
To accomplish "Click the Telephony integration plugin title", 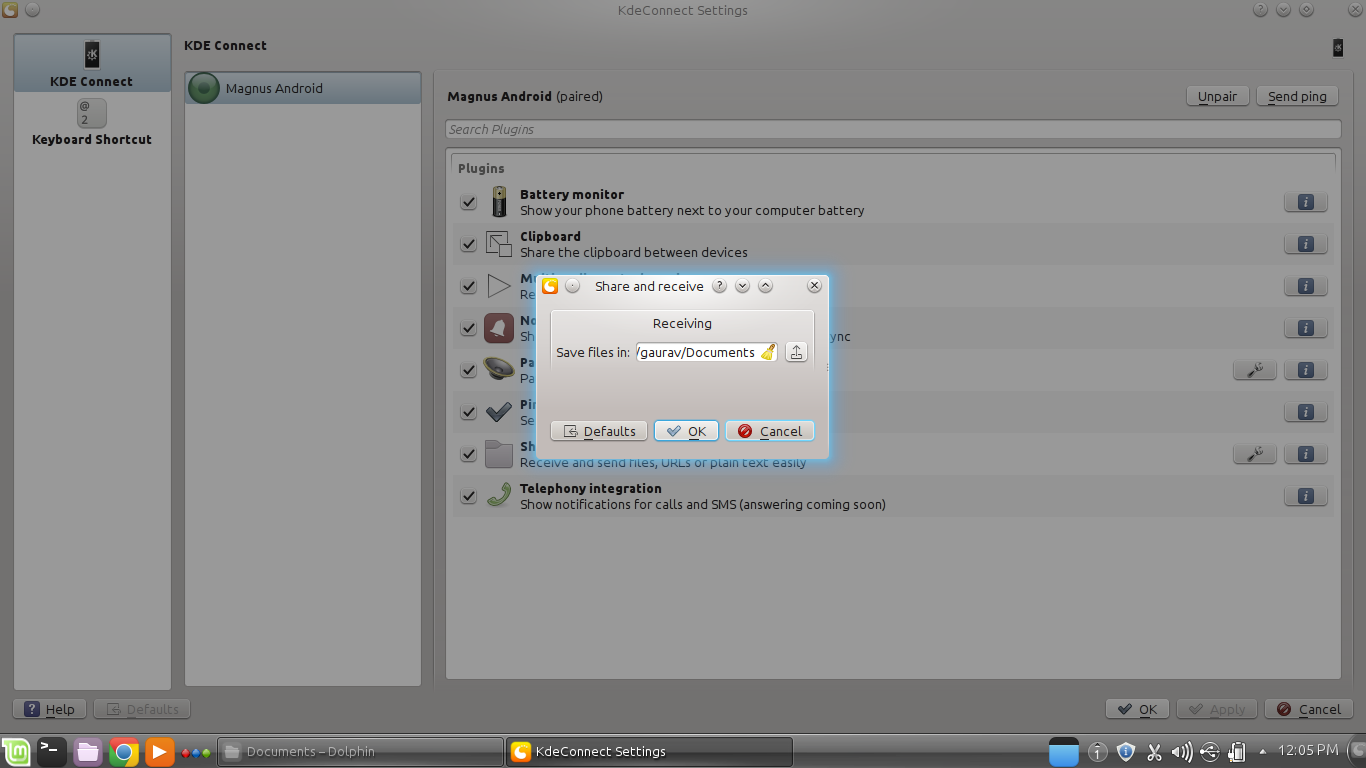I will (x=590, y=488).
